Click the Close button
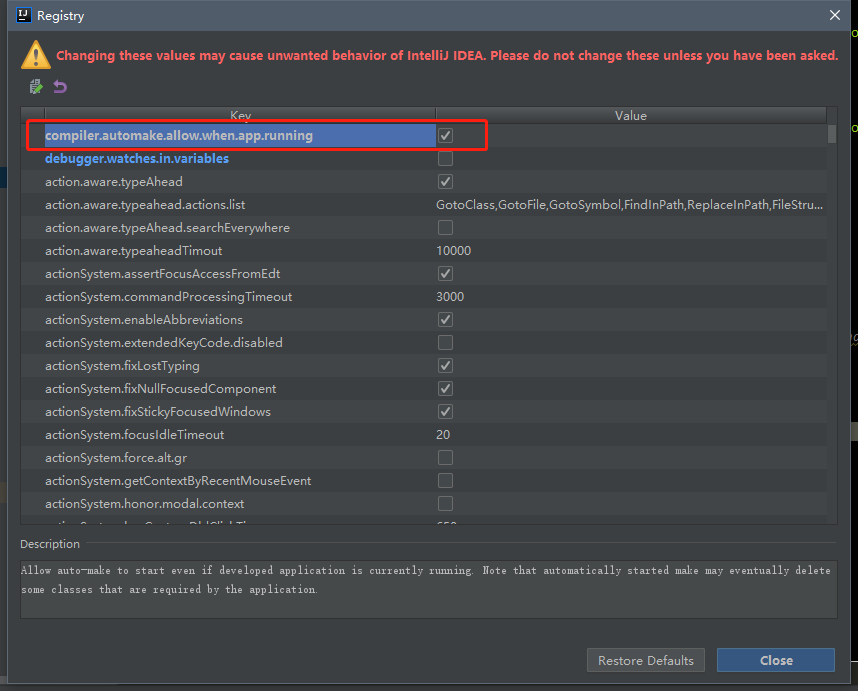Viewport: 858px width, 691px height. tap(776, 660)
